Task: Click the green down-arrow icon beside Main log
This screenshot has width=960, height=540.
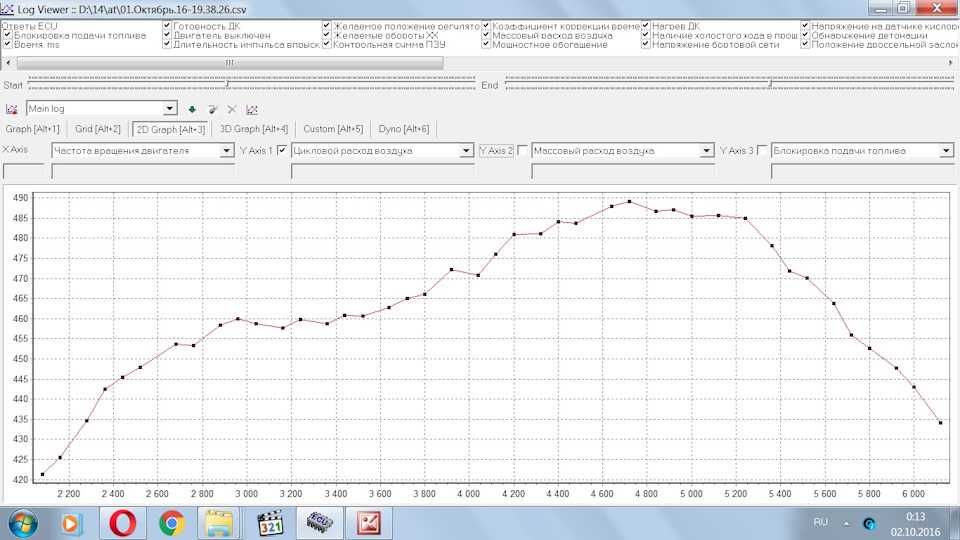Action: [192, 109]
